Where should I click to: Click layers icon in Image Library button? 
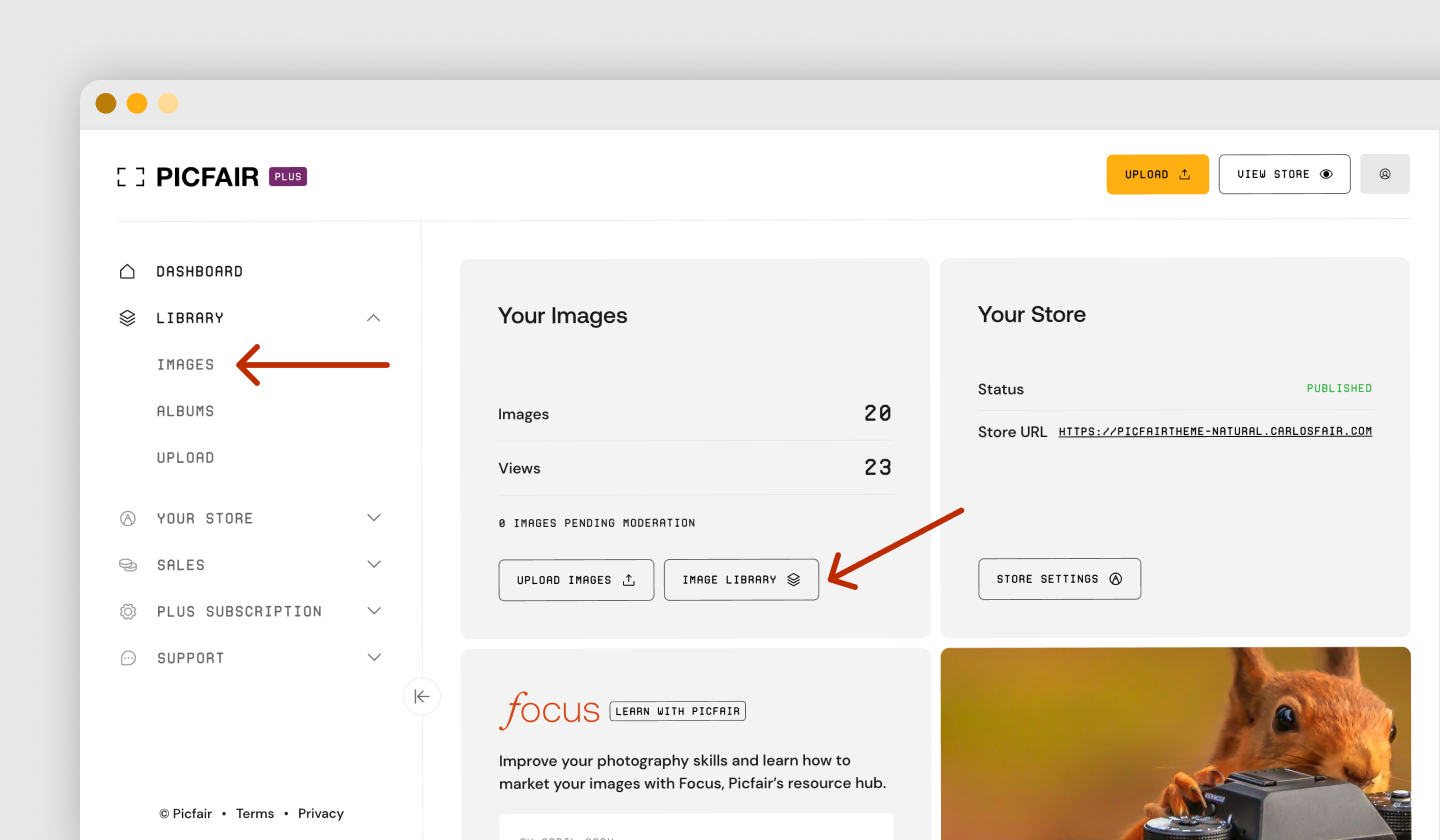794,580
